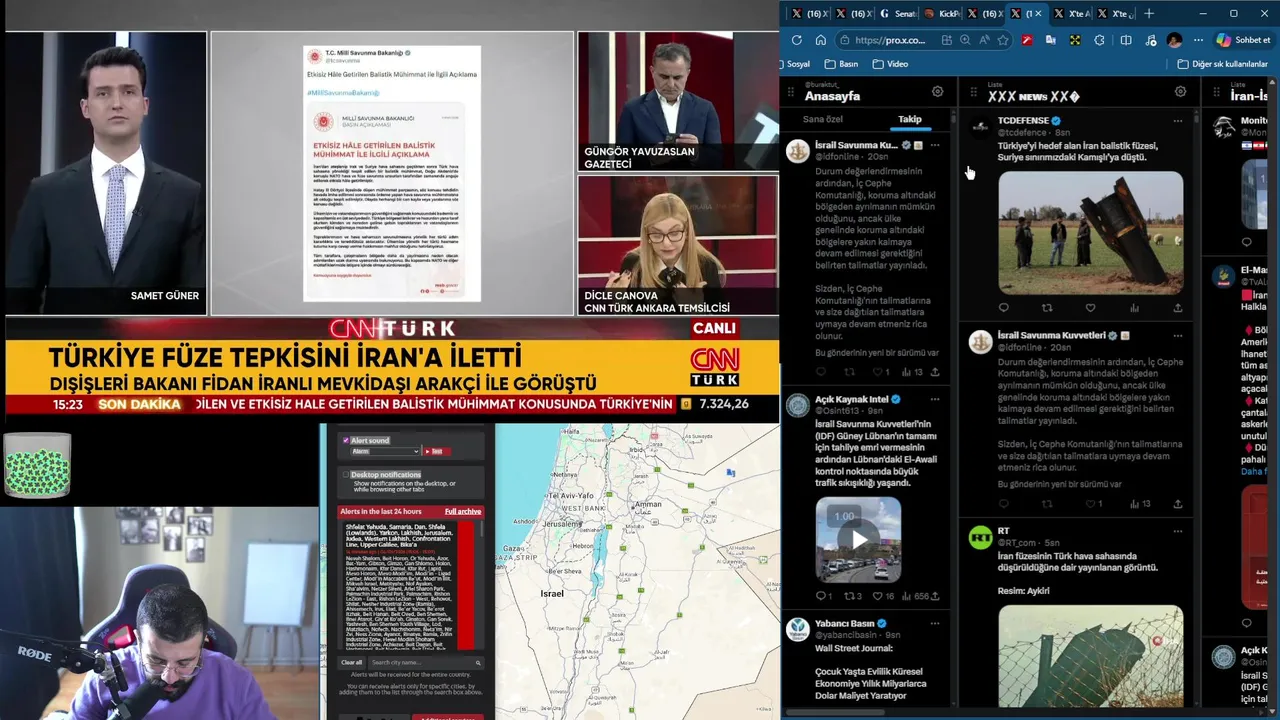Open the Full archive link
Screen dimensions: 1280x720
463,511
